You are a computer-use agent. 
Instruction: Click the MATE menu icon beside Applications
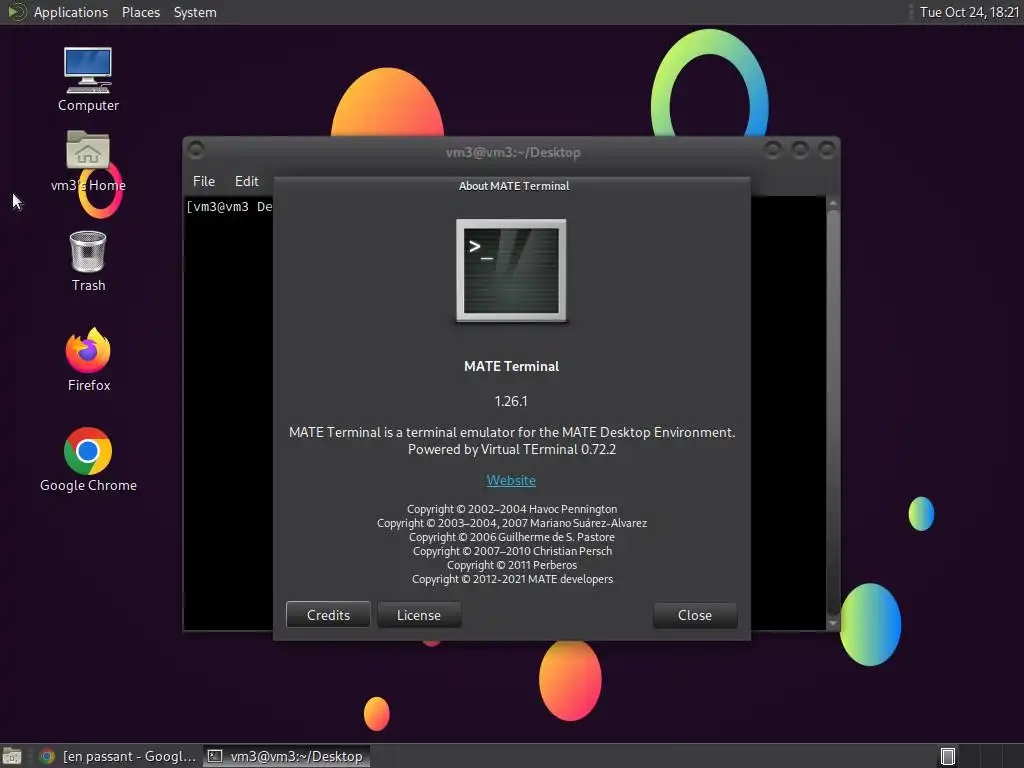(x=16, y=12)
